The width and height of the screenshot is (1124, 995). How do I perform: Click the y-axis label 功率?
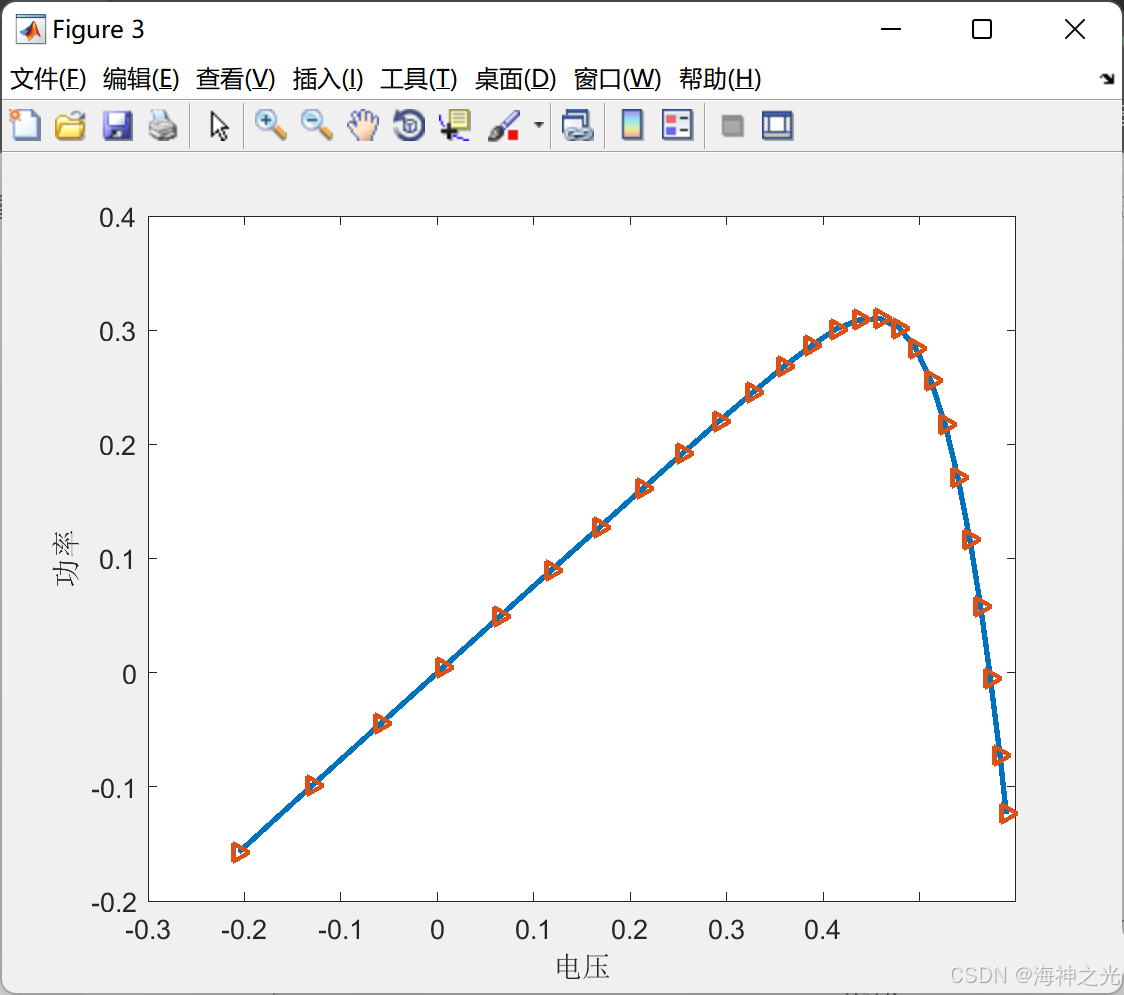point(66,558)
